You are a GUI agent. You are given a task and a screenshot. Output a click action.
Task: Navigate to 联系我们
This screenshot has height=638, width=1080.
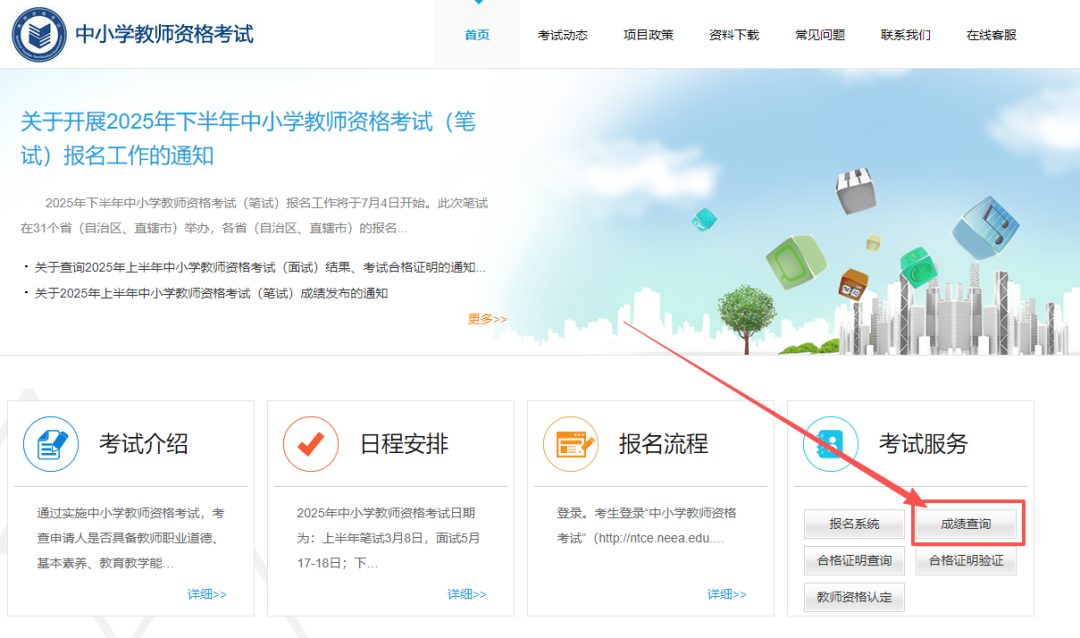click(906, 35)
